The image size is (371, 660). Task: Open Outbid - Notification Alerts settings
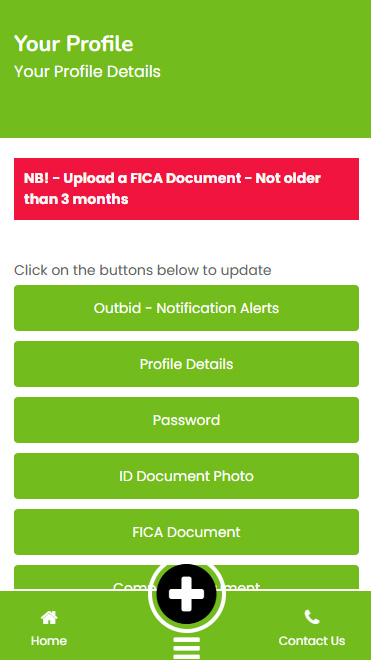tap(186, 308)
